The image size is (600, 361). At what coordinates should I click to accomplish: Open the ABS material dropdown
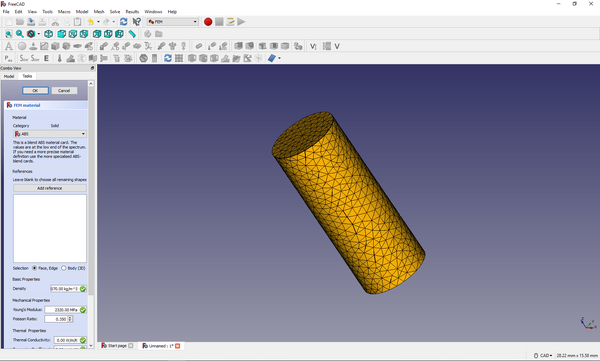click(x=50, y=134)
